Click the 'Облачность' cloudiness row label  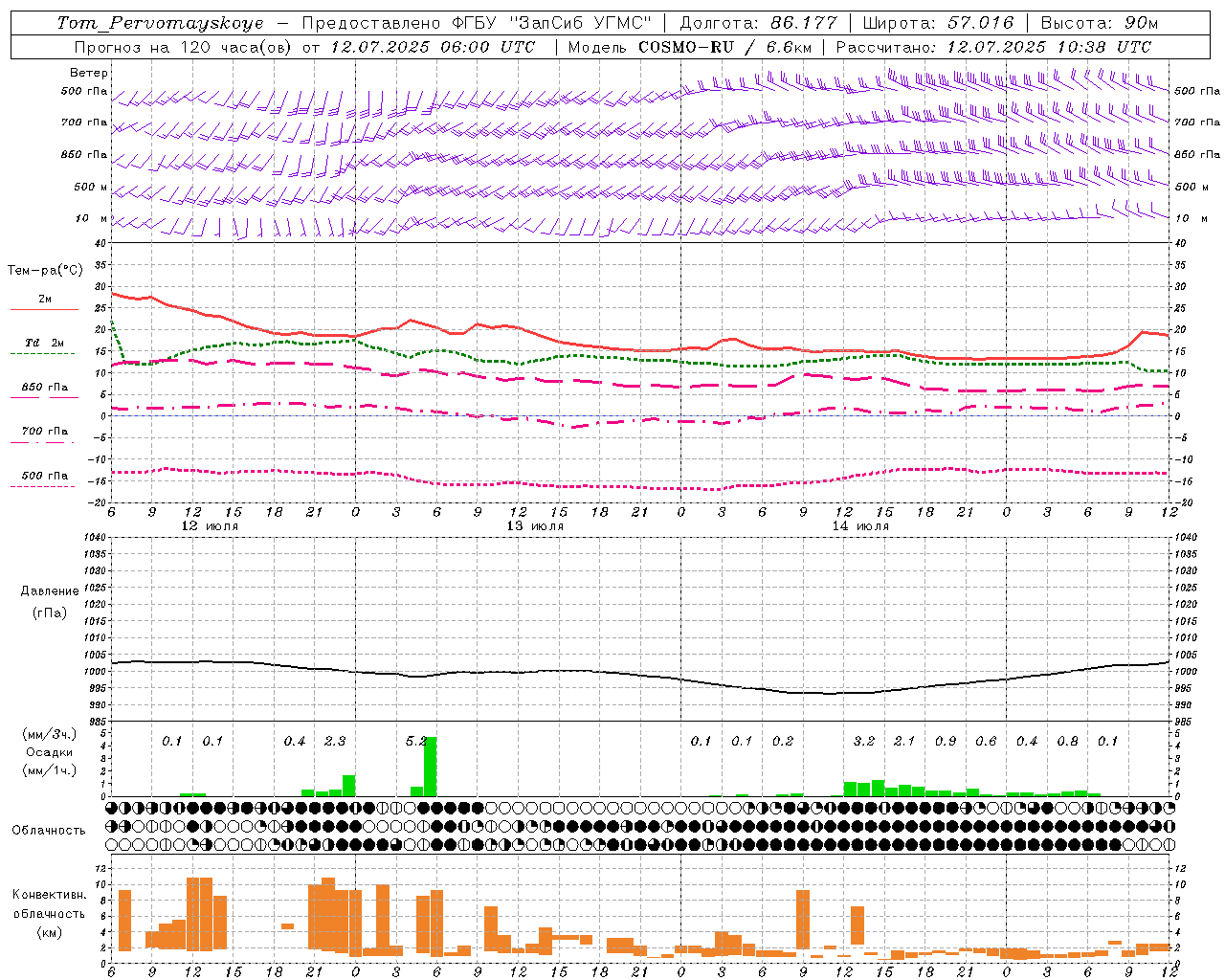coord(49,831)
